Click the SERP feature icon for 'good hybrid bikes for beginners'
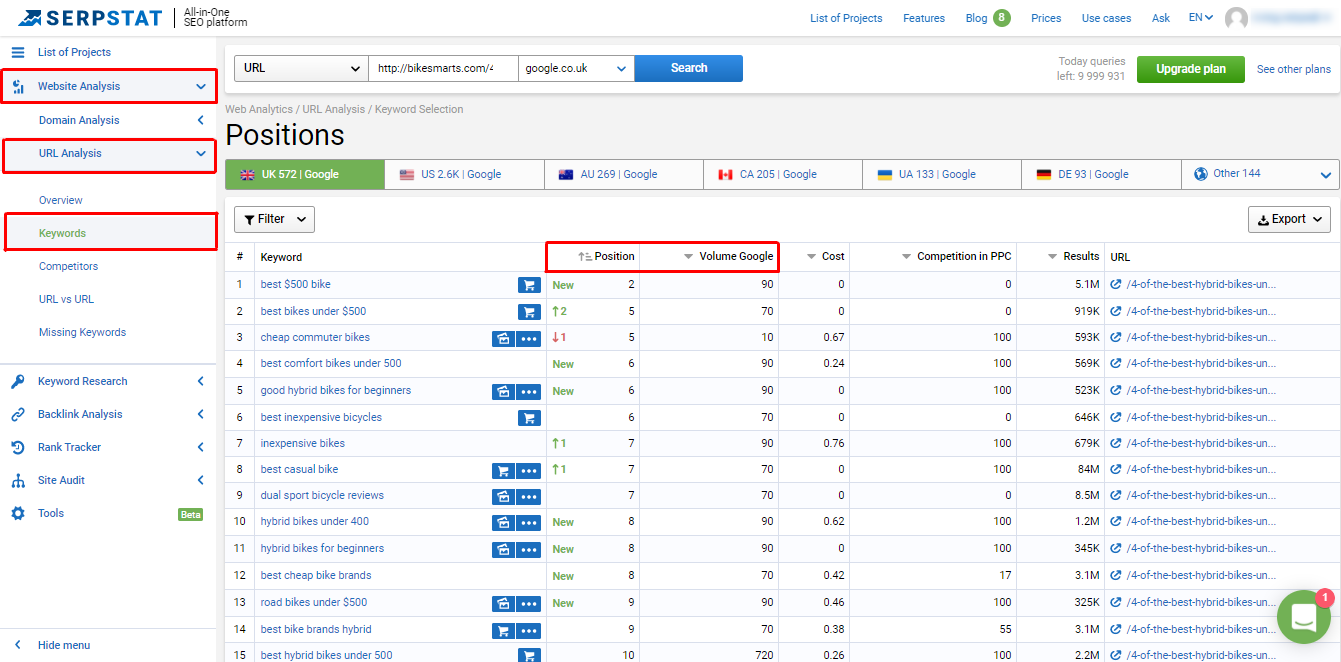The image size is (1341, 662). point(503,391)
